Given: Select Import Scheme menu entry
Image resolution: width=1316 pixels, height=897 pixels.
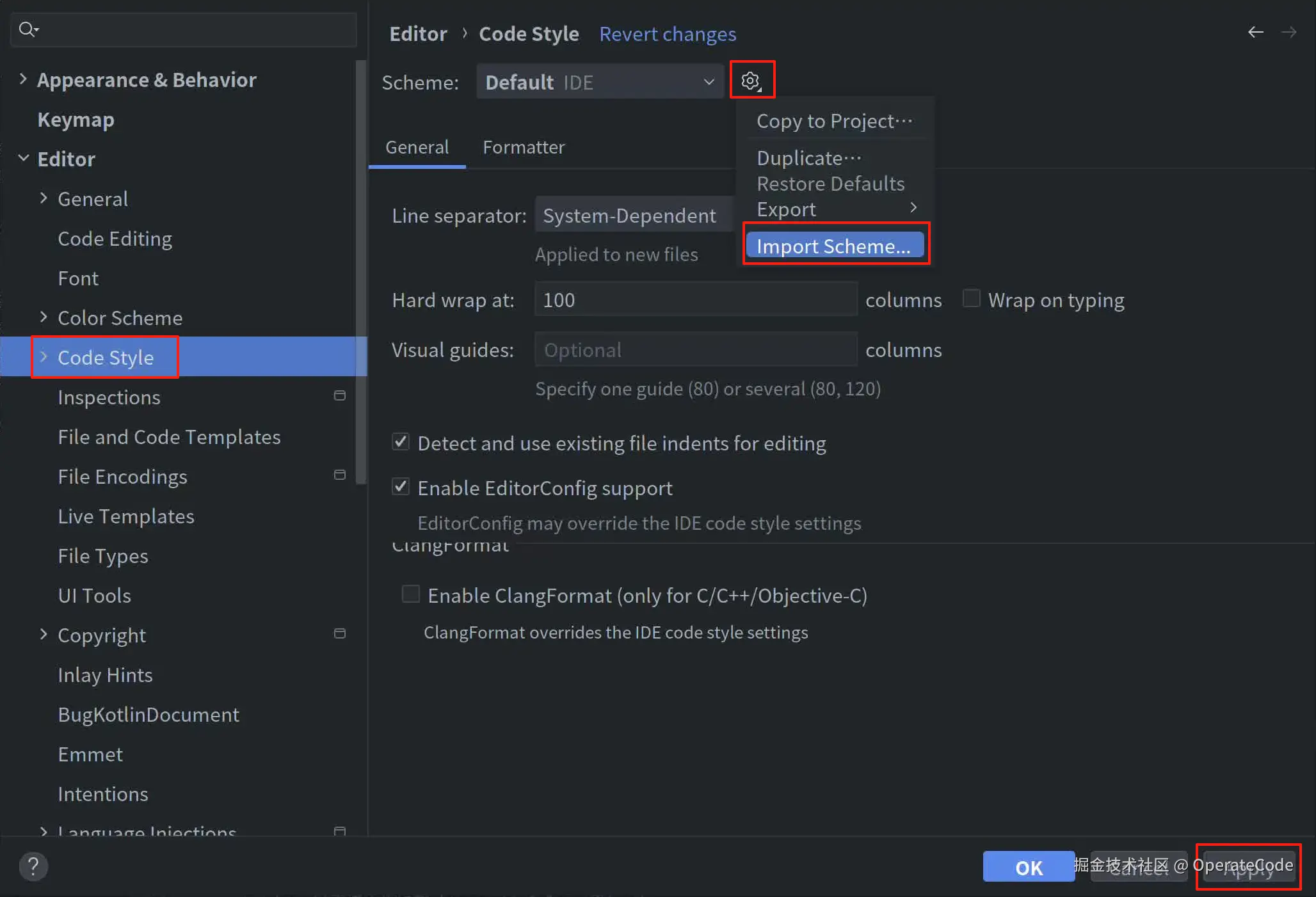Looking at the screenshot, I should pyautogui.click(x=834, y=246).
